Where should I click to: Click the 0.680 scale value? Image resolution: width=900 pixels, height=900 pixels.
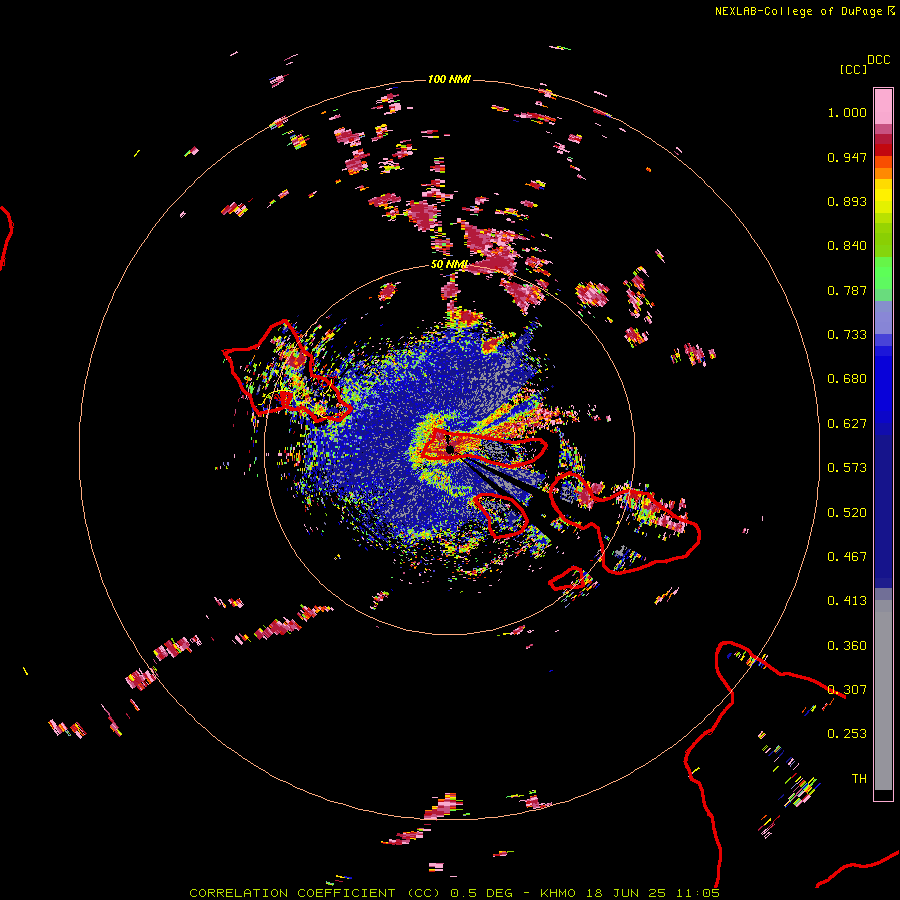tap(847, 379)
